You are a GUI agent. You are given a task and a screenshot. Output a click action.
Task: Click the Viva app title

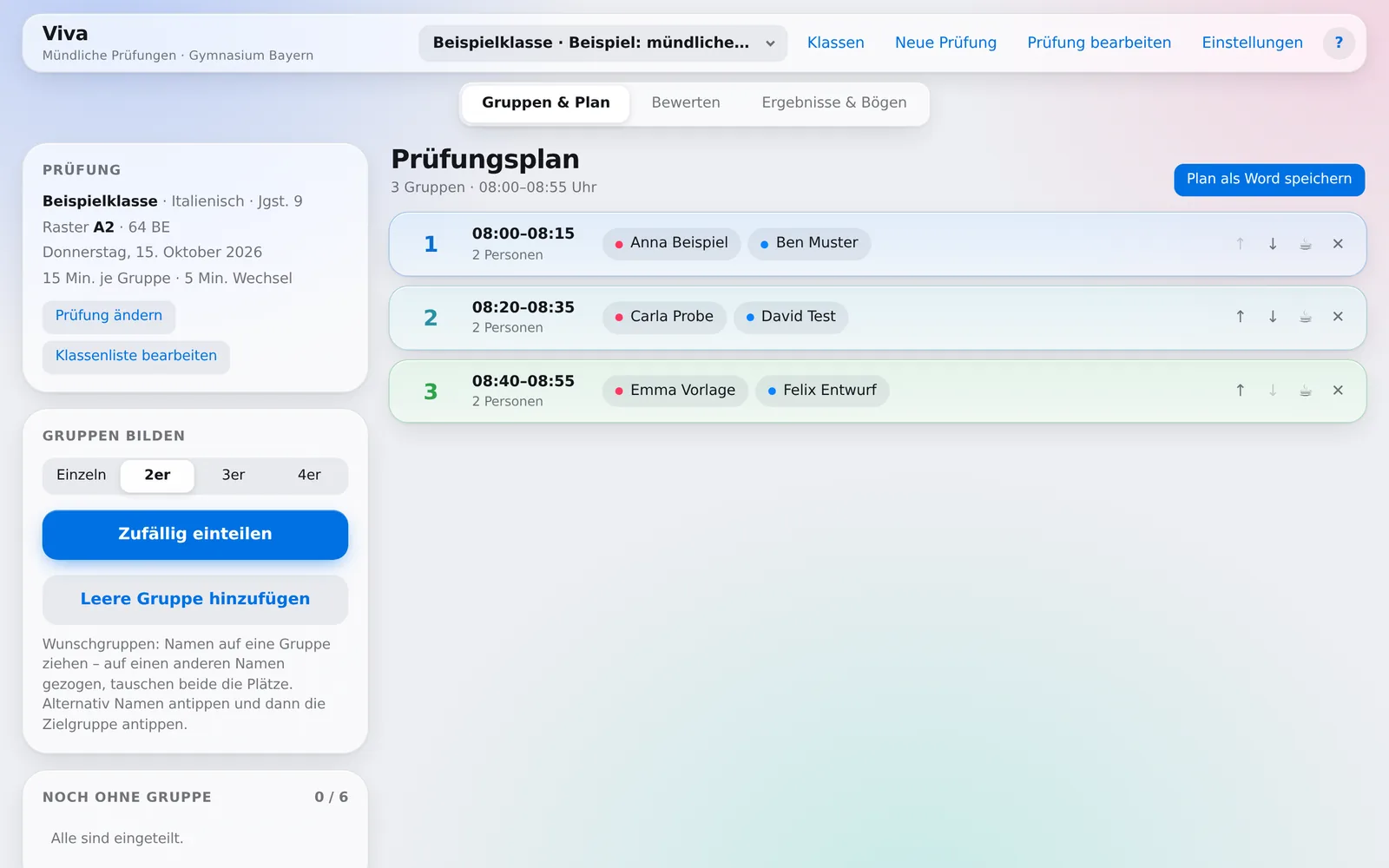click(x=65, y=34)
